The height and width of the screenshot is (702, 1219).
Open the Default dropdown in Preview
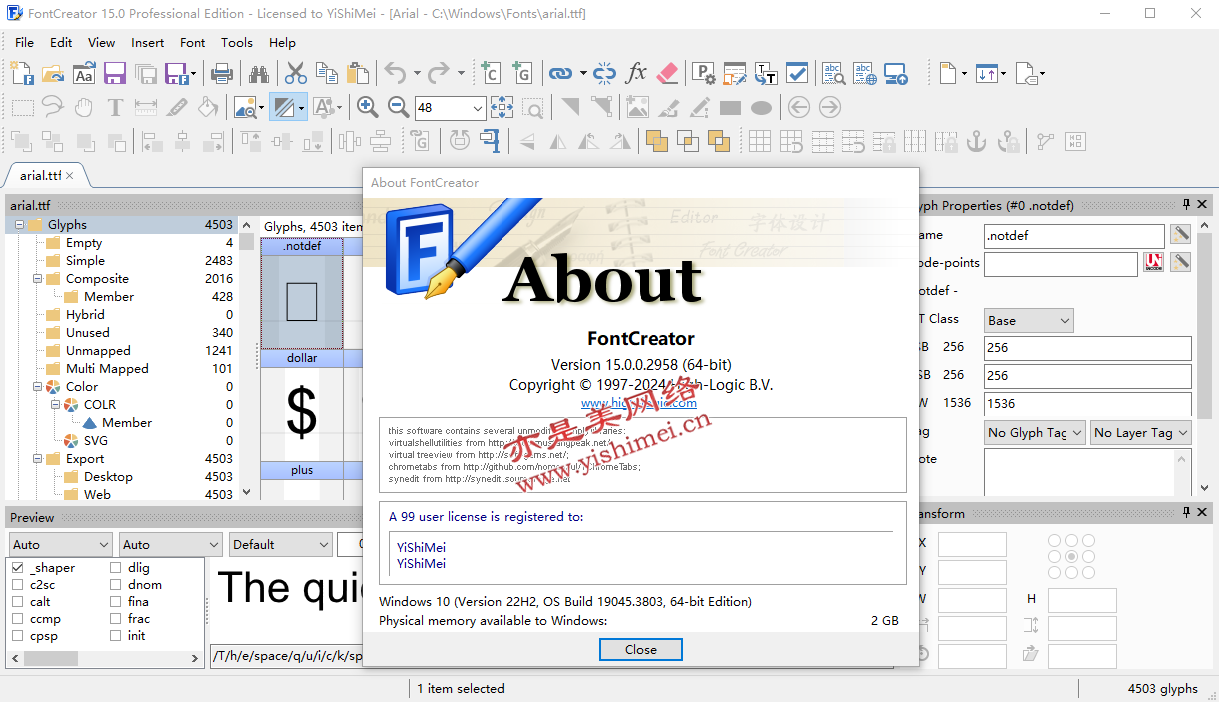(280, 545)
